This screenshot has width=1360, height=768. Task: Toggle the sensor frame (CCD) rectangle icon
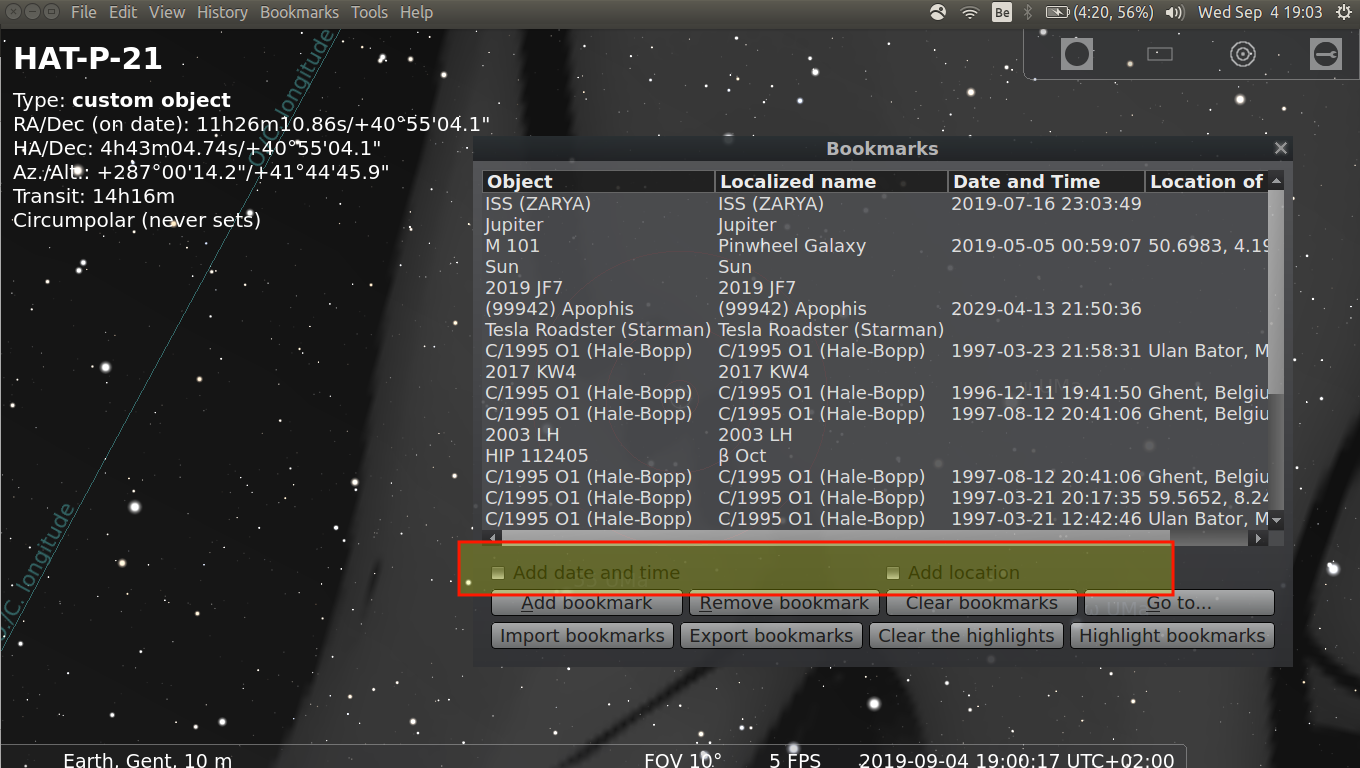[1160, 54]
